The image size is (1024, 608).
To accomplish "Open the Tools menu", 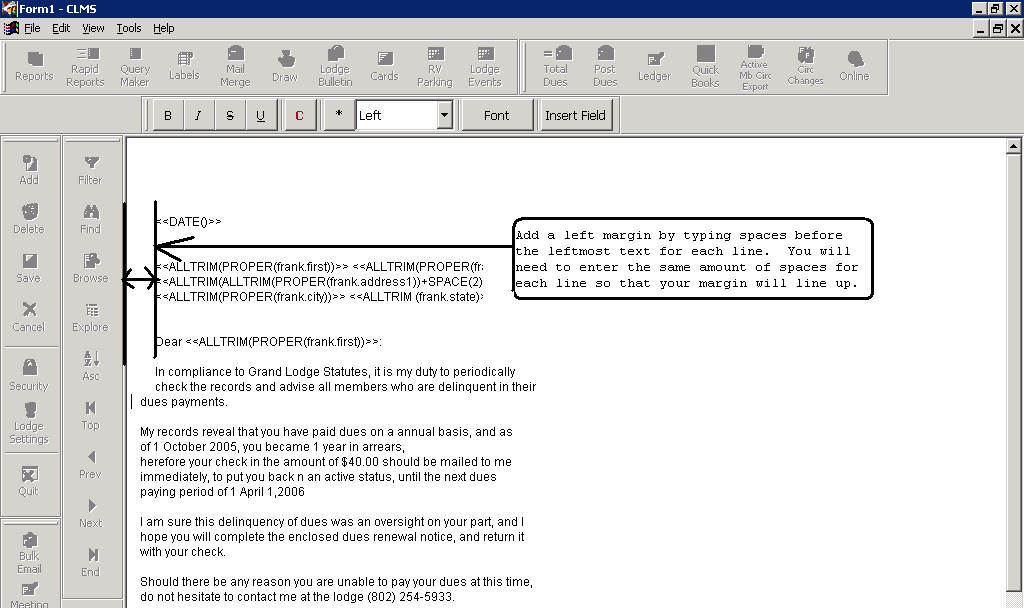I will pos(128,28).
